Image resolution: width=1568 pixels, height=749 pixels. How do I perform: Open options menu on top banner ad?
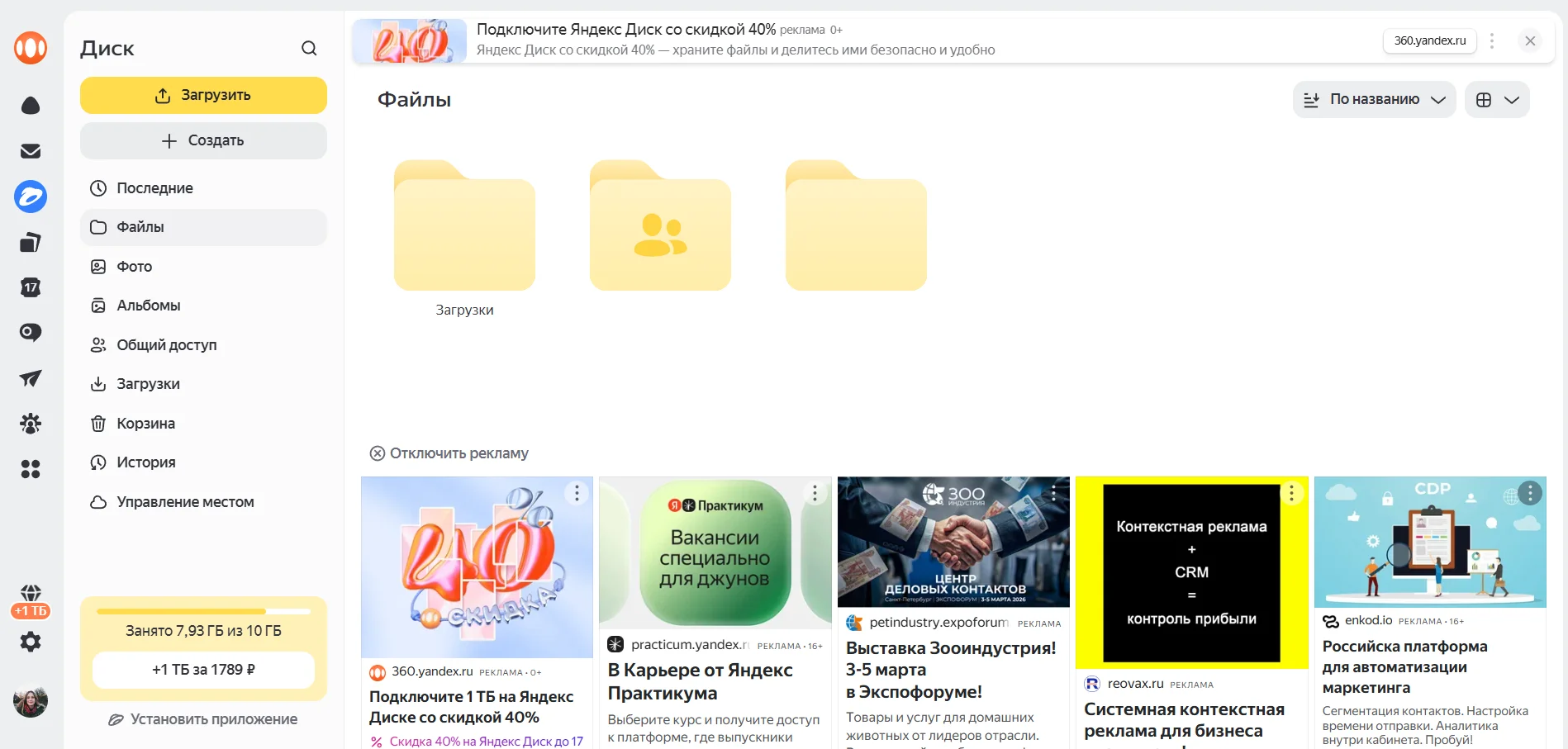(x=1492, y=40)
